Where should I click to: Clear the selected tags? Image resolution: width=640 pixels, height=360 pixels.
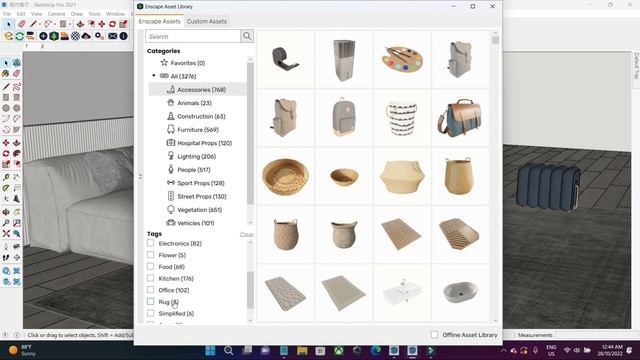coord(247,235)
